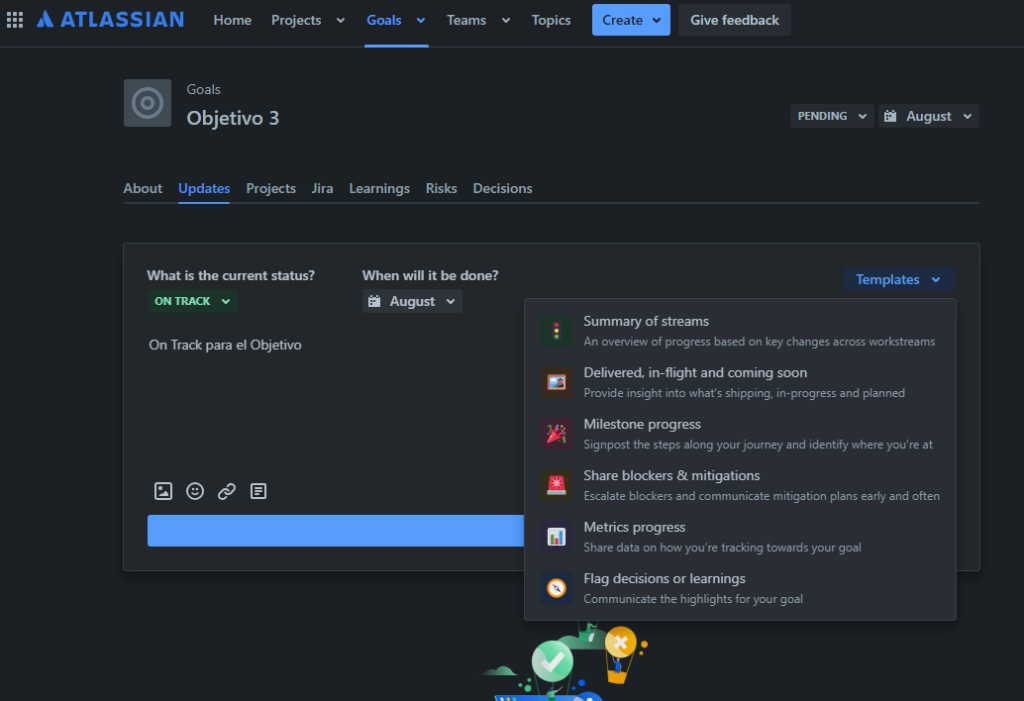This screenshot has width=1024, height=701.
Task: Open the Risks tab
Action: pyautogui.click(x=441, y=188)
